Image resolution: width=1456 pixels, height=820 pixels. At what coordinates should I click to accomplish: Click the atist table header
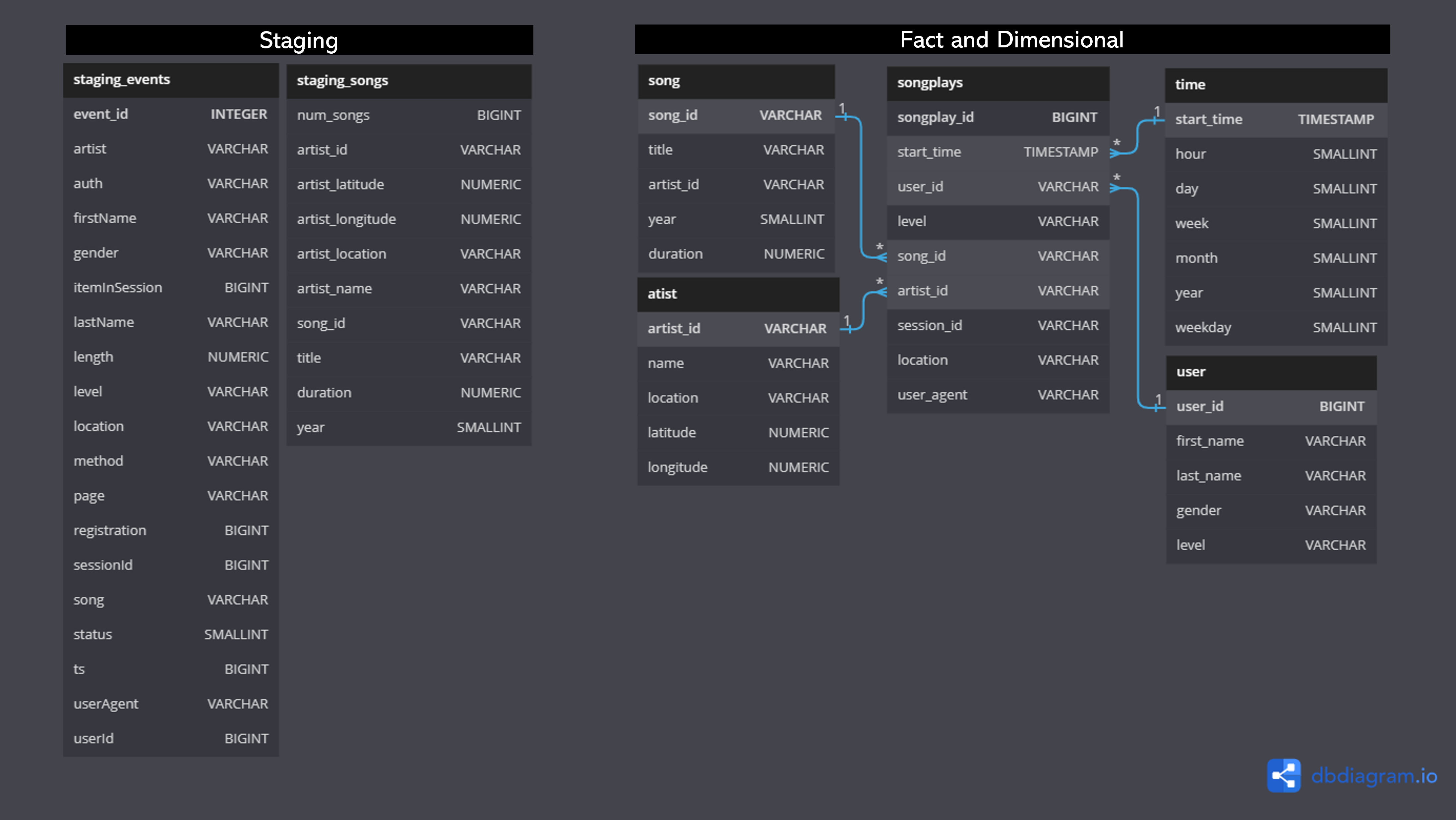pyautogui.click(x=738, y=294)
